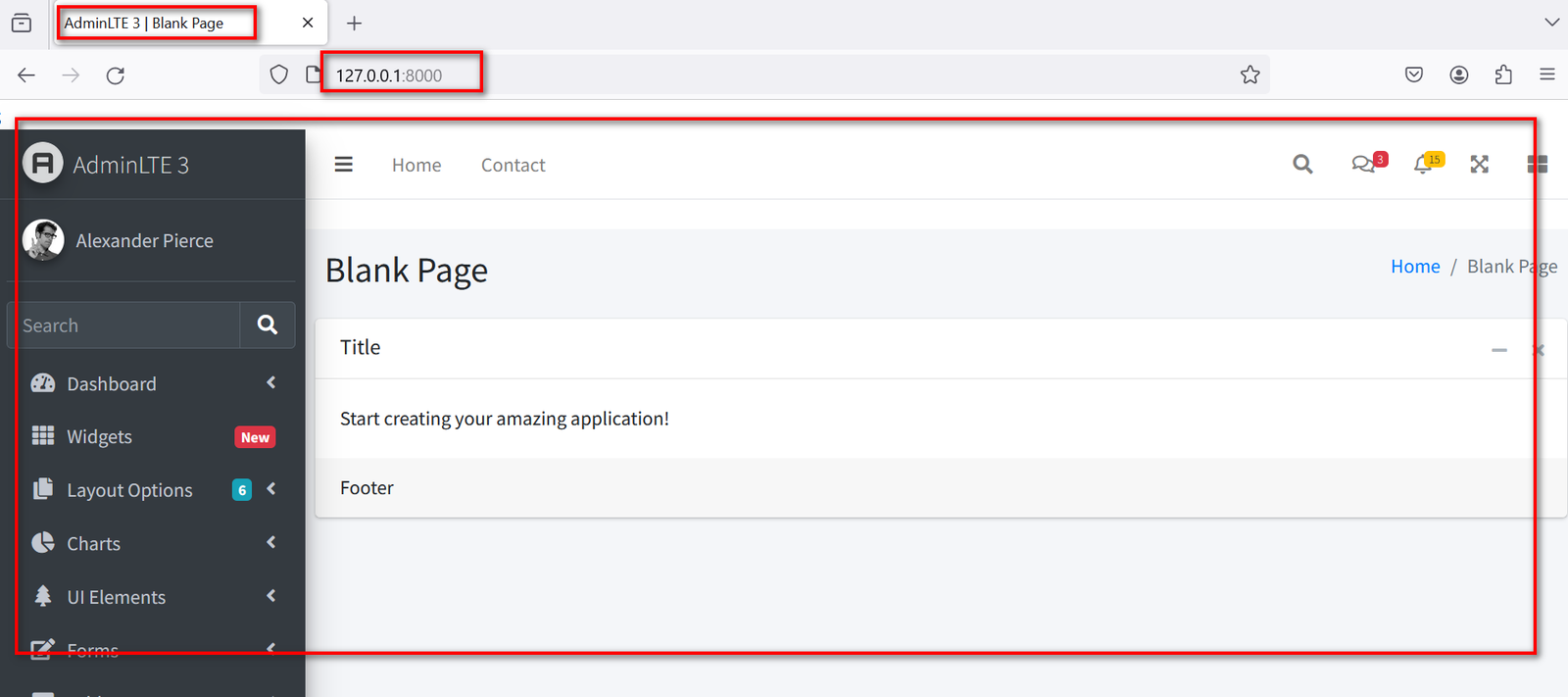Click the AdminLTE 3 brand text
This screenshot has width=1568, height=697.
(x=130, y=165)
